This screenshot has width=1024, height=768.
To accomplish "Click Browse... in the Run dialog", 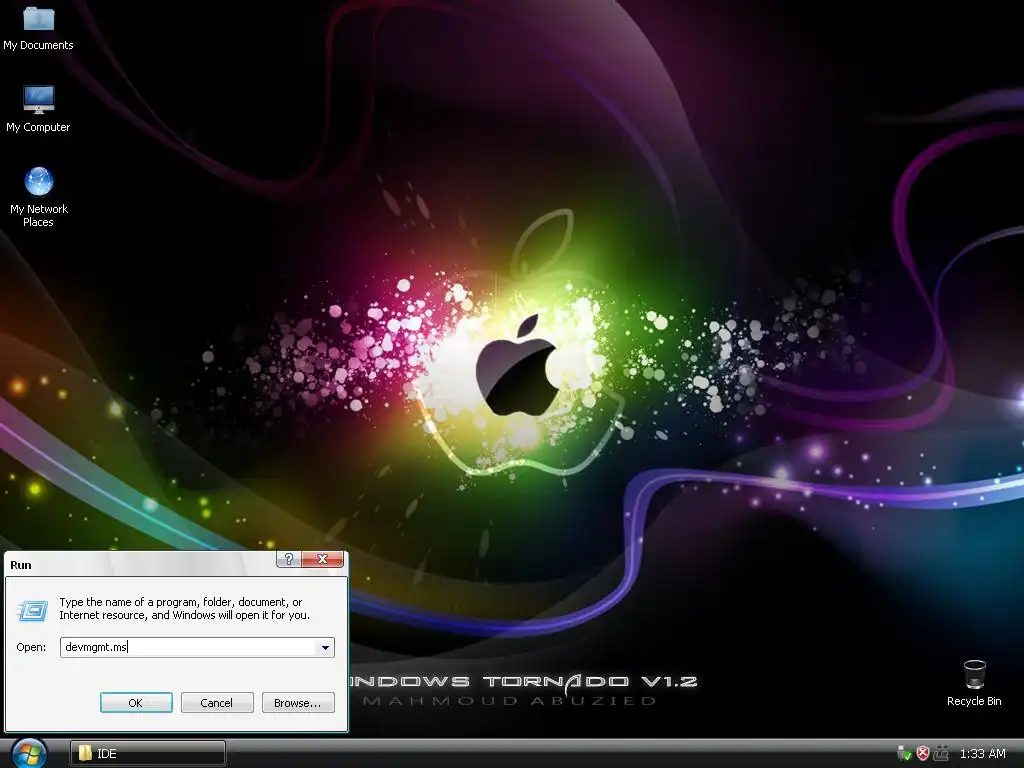I will 298,703.
